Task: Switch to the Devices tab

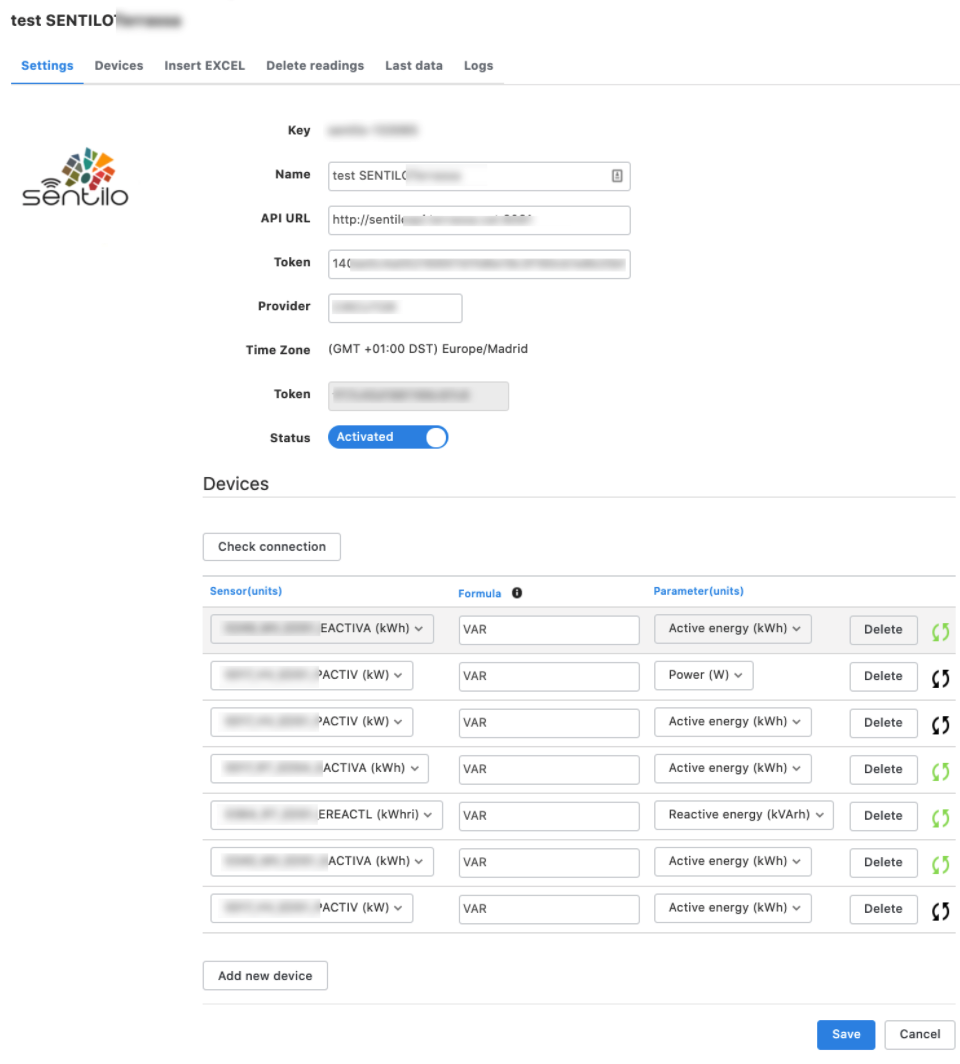Action: click(x=119, y=66)
